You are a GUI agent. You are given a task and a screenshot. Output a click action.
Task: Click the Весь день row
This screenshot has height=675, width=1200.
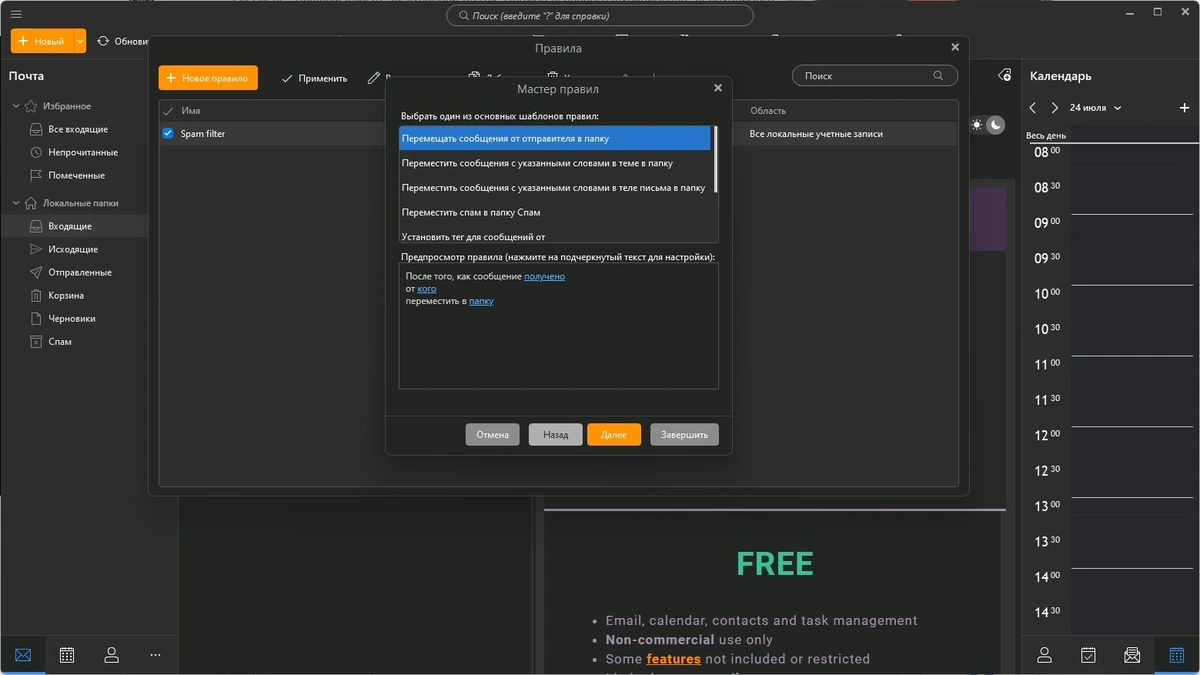(x=1110, y=135)
